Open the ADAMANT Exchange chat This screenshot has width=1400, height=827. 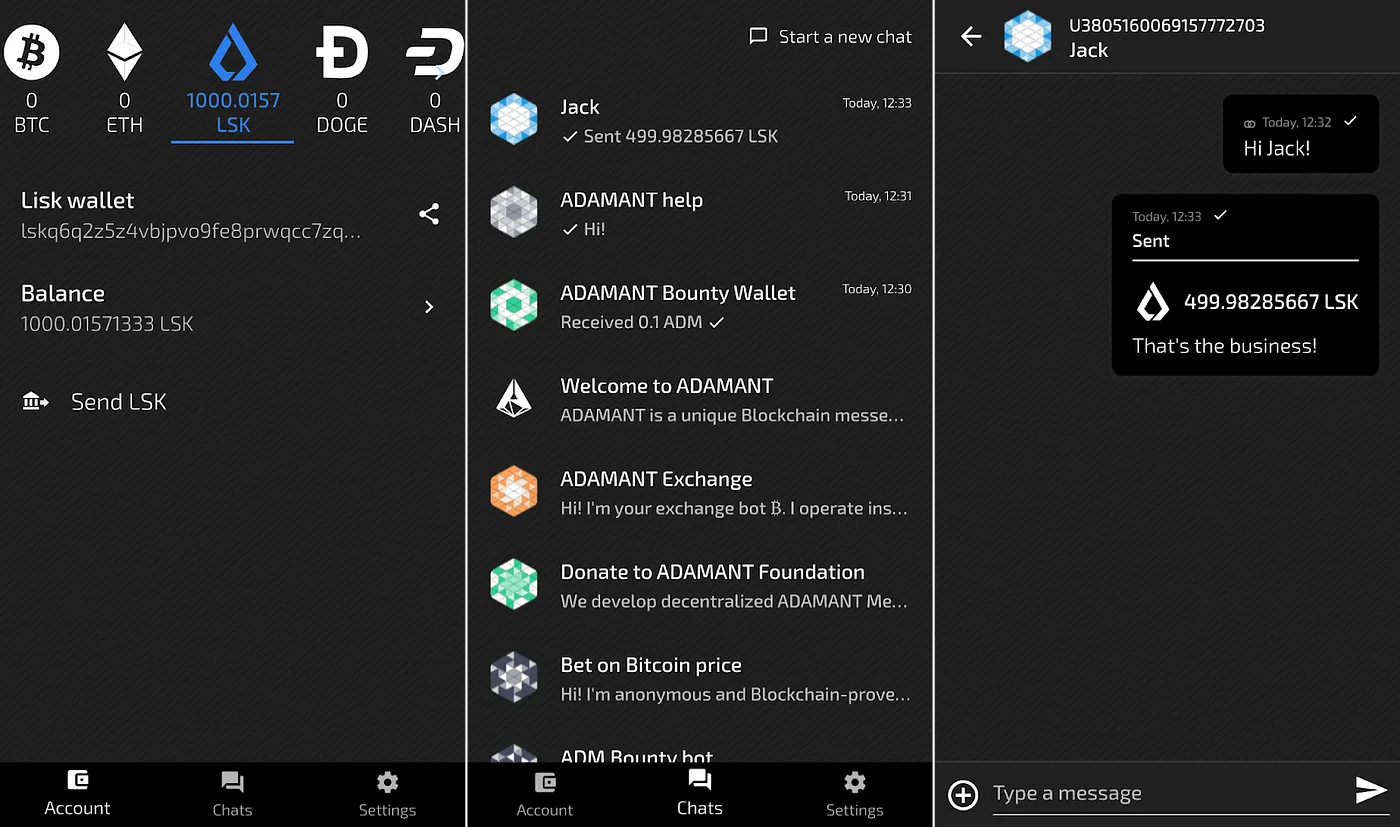pyautogui.click(x=700, y=492)
